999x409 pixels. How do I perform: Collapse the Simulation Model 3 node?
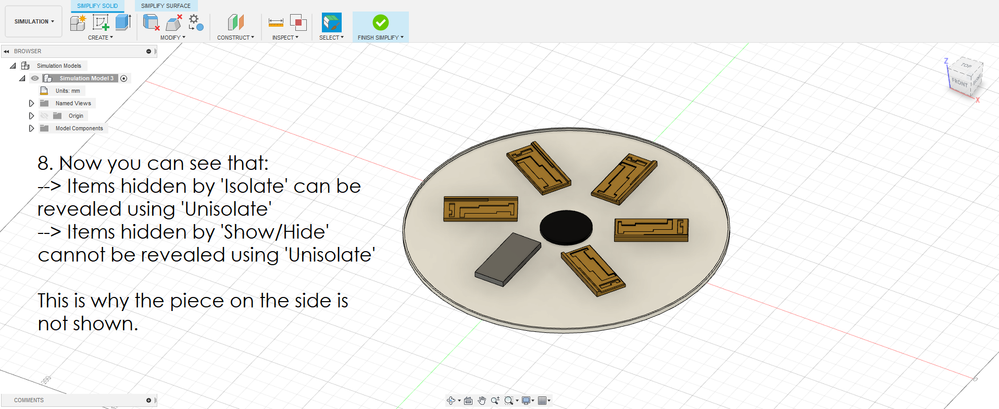tap(22, 78)
